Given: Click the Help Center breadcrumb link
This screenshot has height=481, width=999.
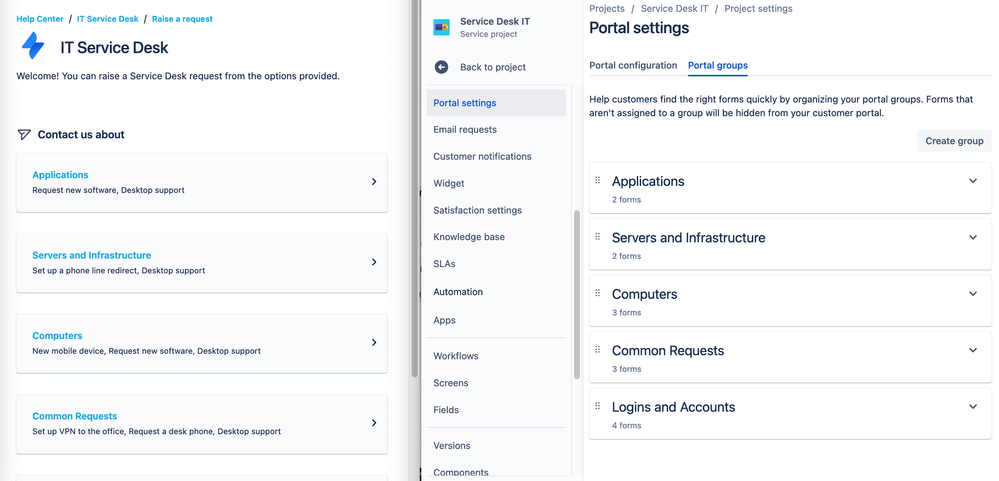Looking at the screenshot, I should pyautogui.click(x=40, y=19).
